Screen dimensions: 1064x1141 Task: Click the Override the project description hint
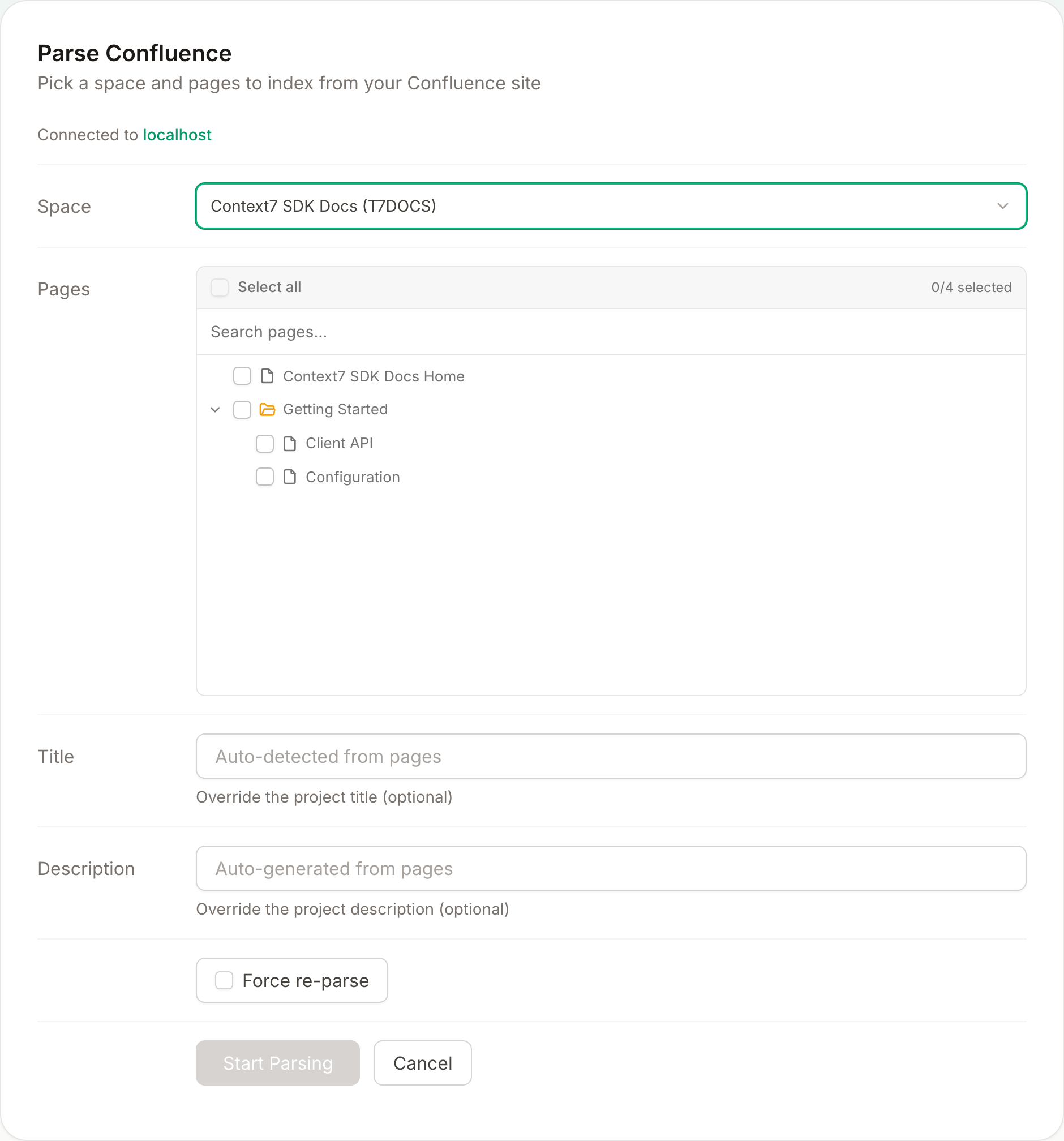[353, 909]
